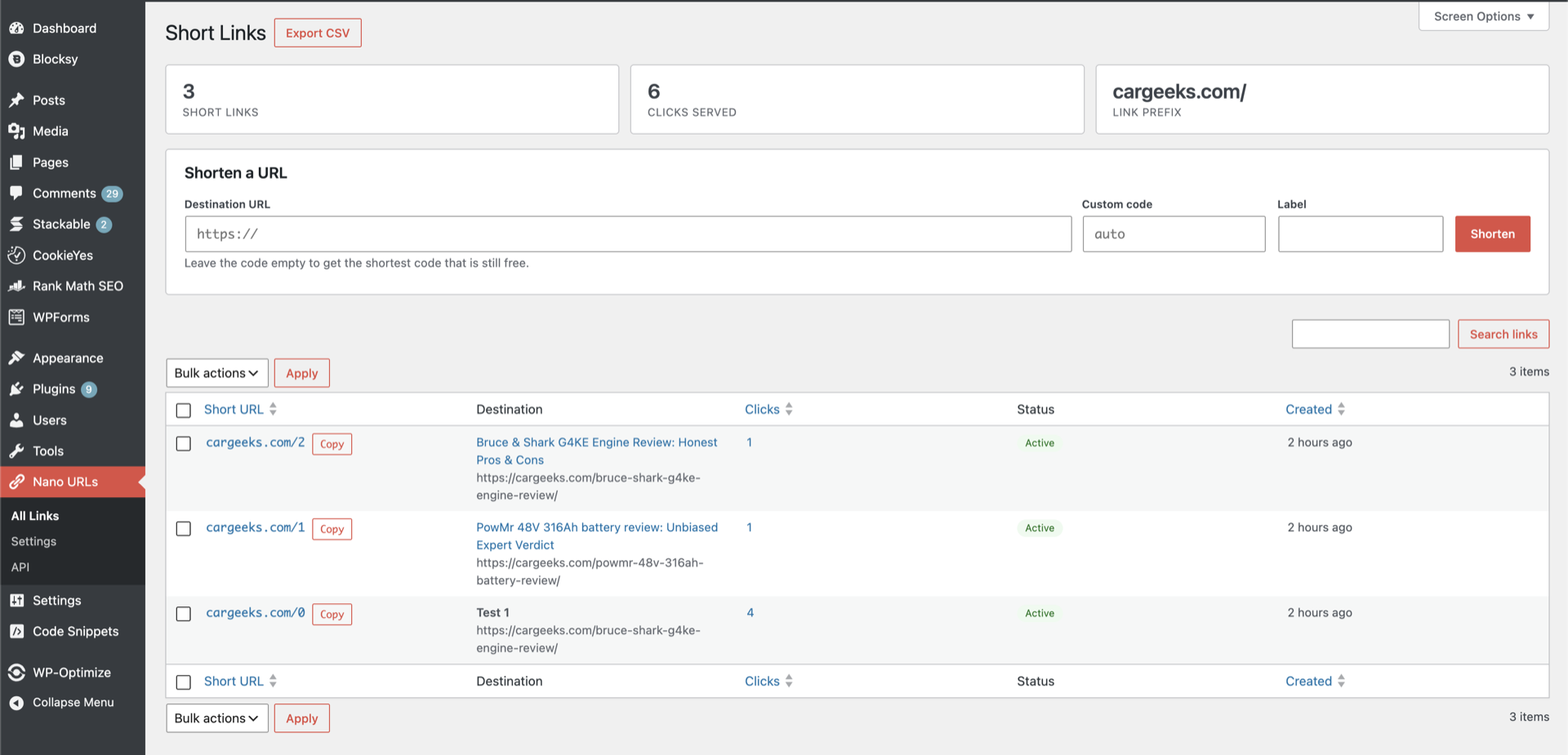Check the cargeeks.com/0 row checkbox

coord(184,614)
